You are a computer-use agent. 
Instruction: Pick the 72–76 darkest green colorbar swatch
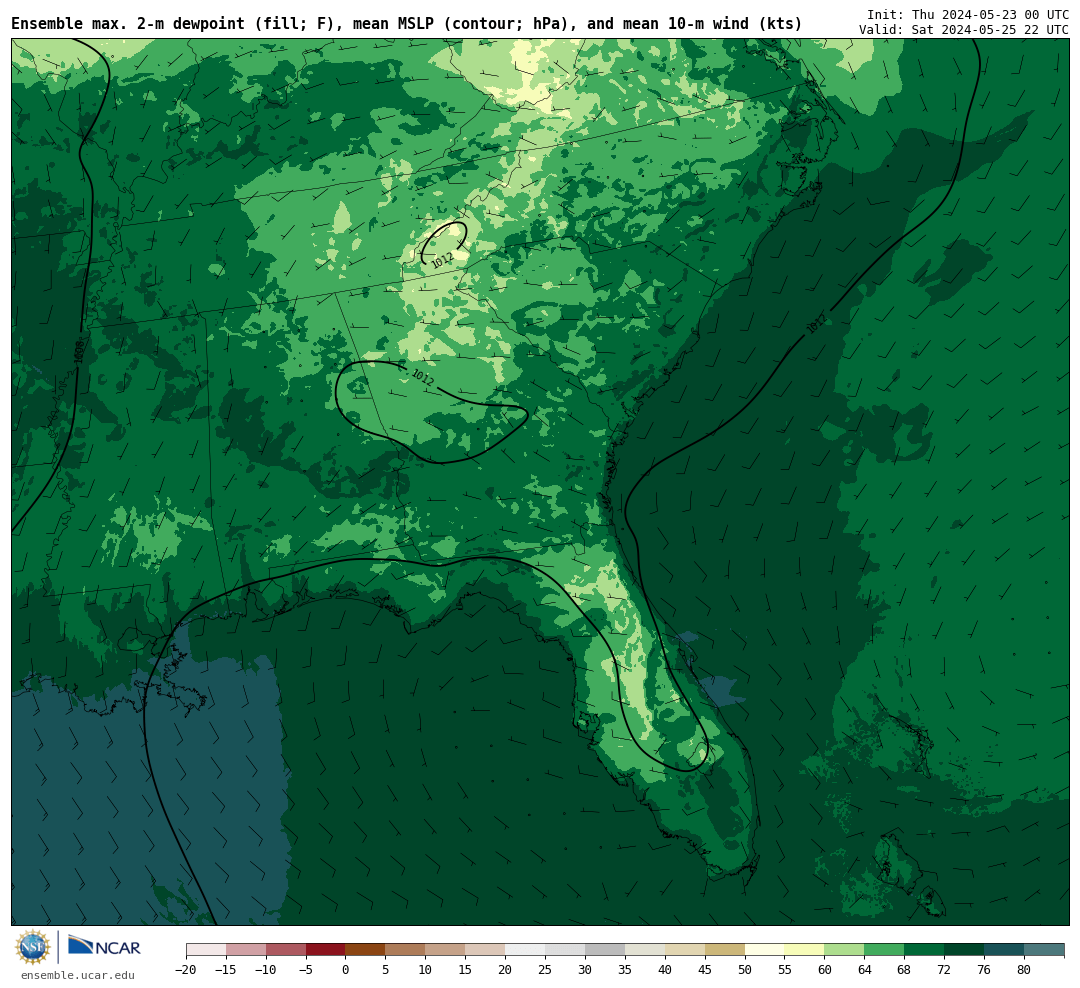click(x=964, y=950)
